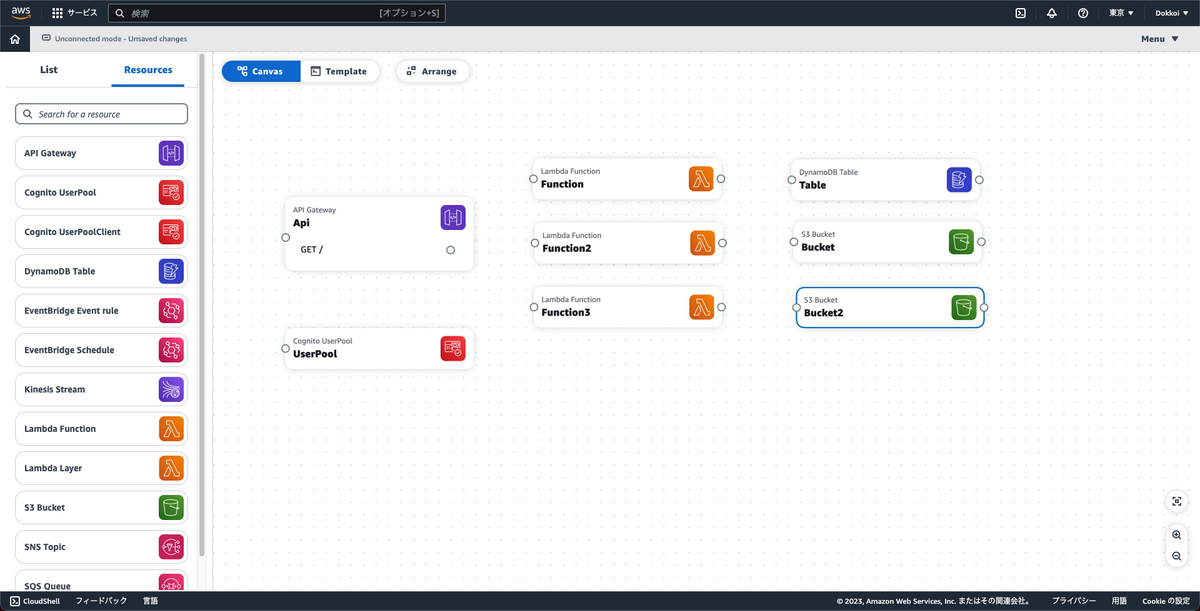
Task: Add Cognito UserPoolClient resource from palette
Action: (x=101, y=232)
